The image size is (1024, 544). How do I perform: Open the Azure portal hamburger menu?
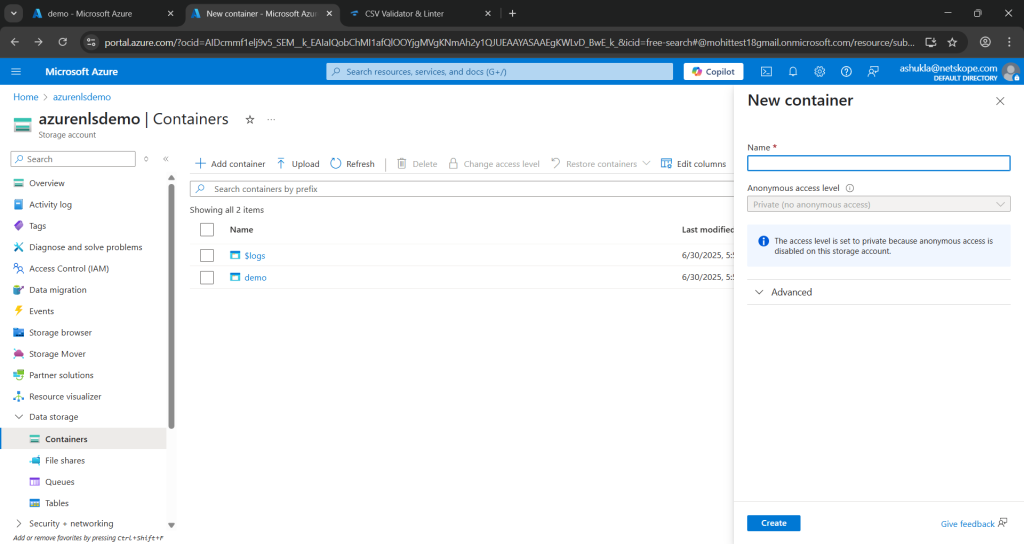[16, 71]
